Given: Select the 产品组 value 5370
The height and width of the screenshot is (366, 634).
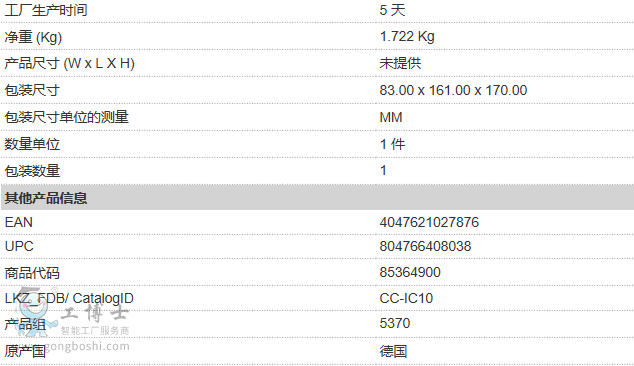Looking at the screenshot, I should 395,323.
